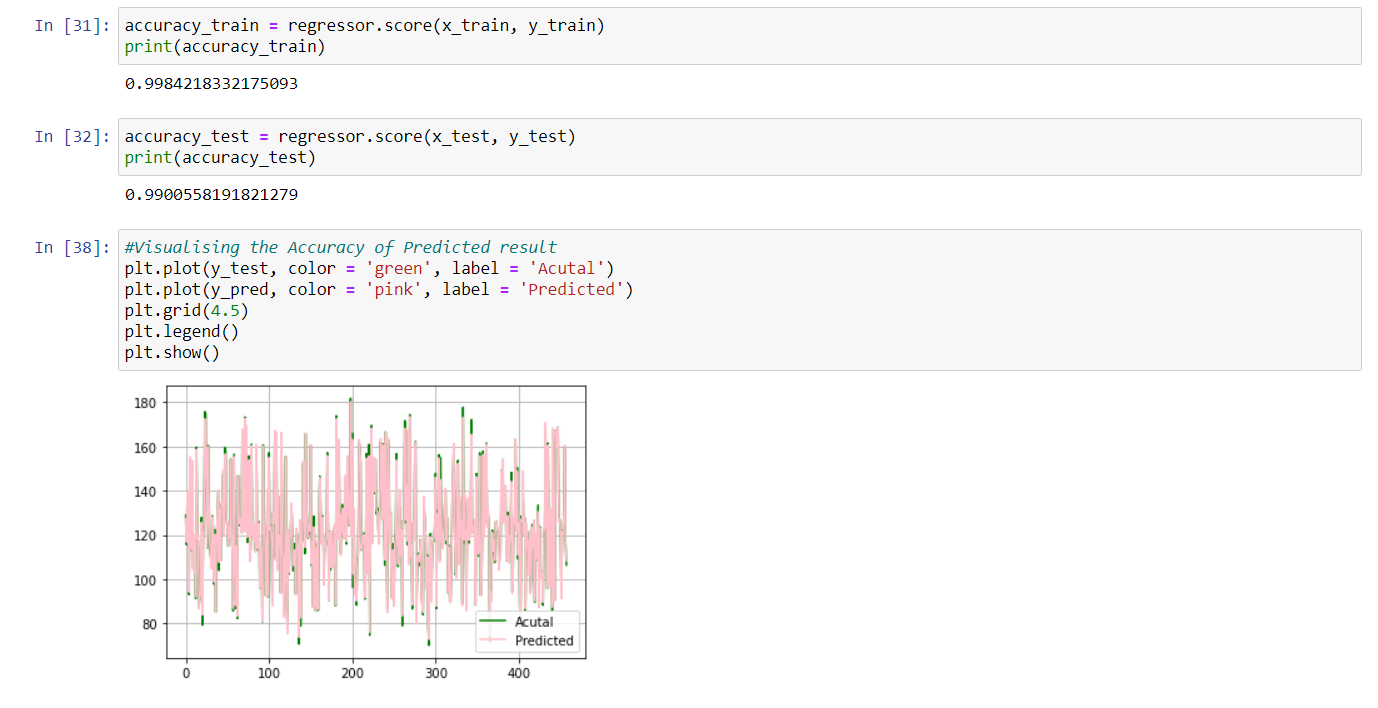Click the Acutal legend entry in the plot

coord(515,622)
